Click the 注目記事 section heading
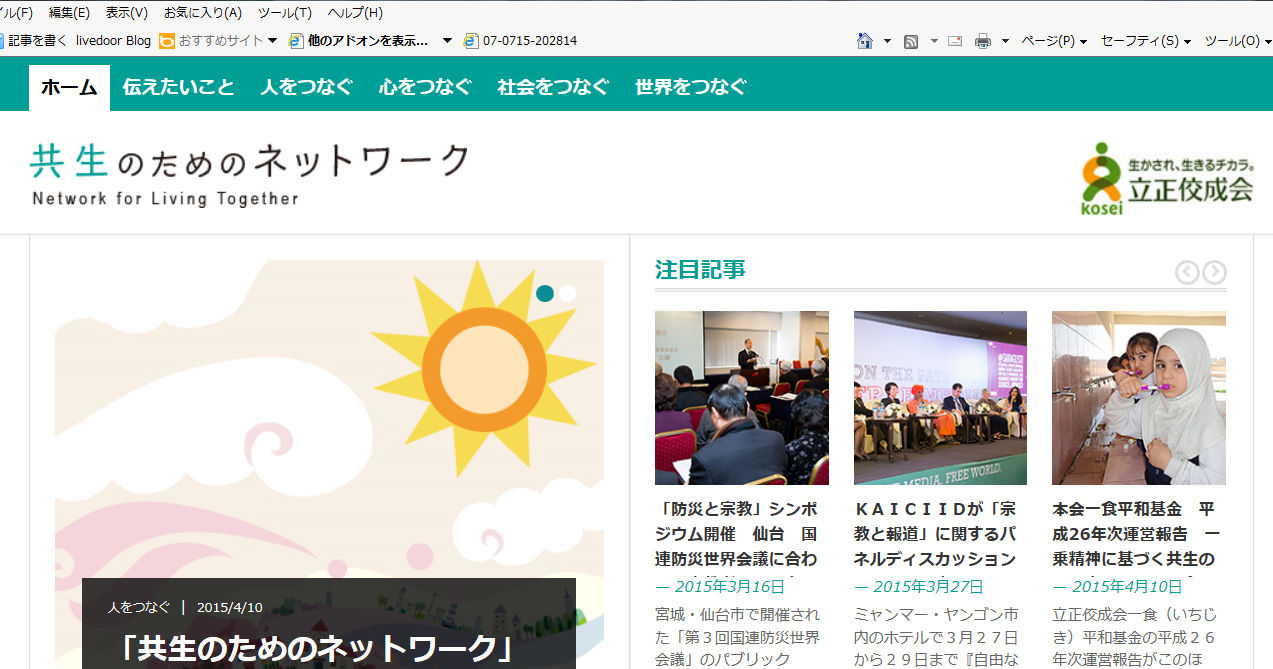 700,270
